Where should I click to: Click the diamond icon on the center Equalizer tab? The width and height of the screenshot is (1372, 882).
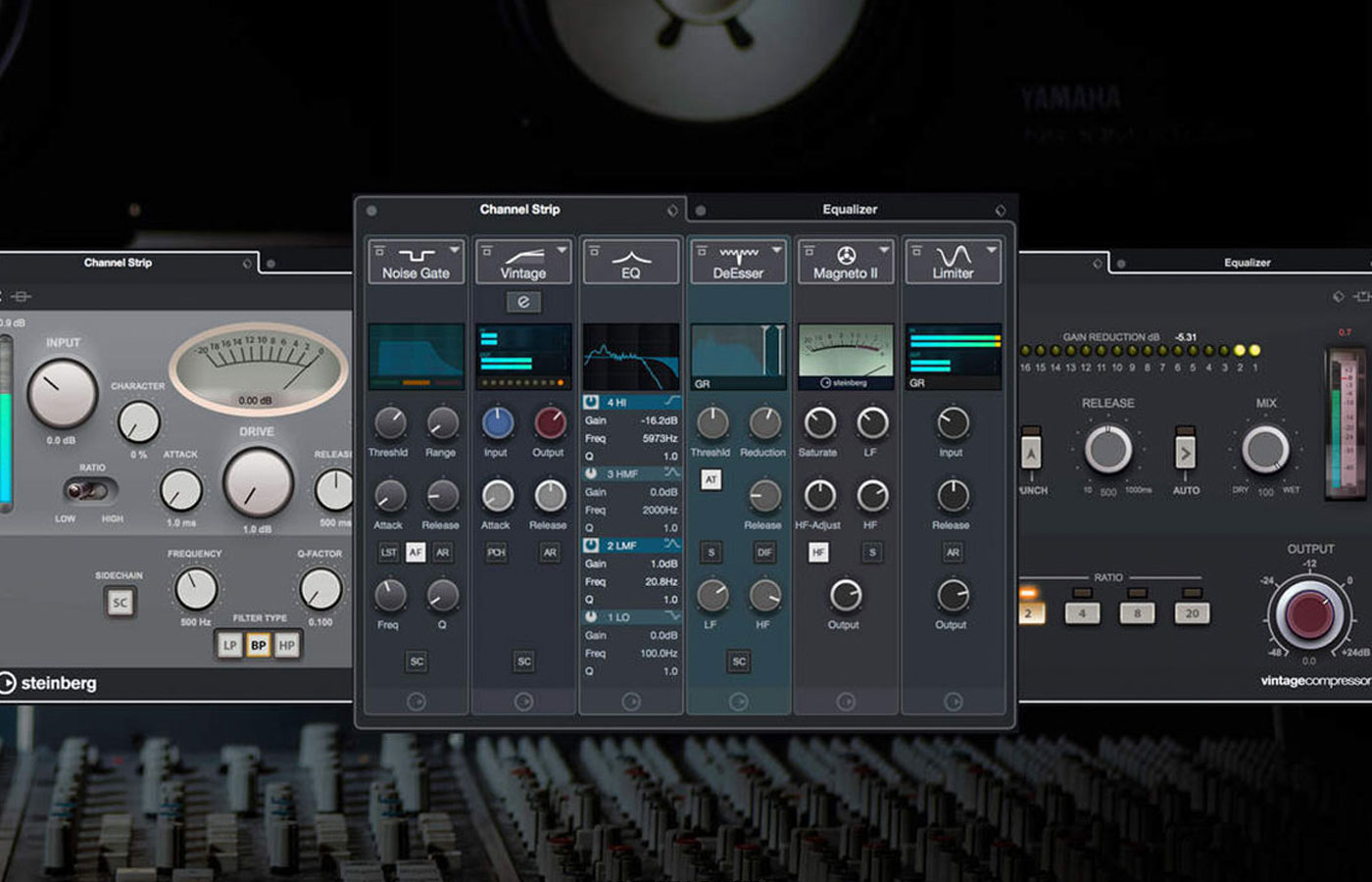tap(1001, 211)
